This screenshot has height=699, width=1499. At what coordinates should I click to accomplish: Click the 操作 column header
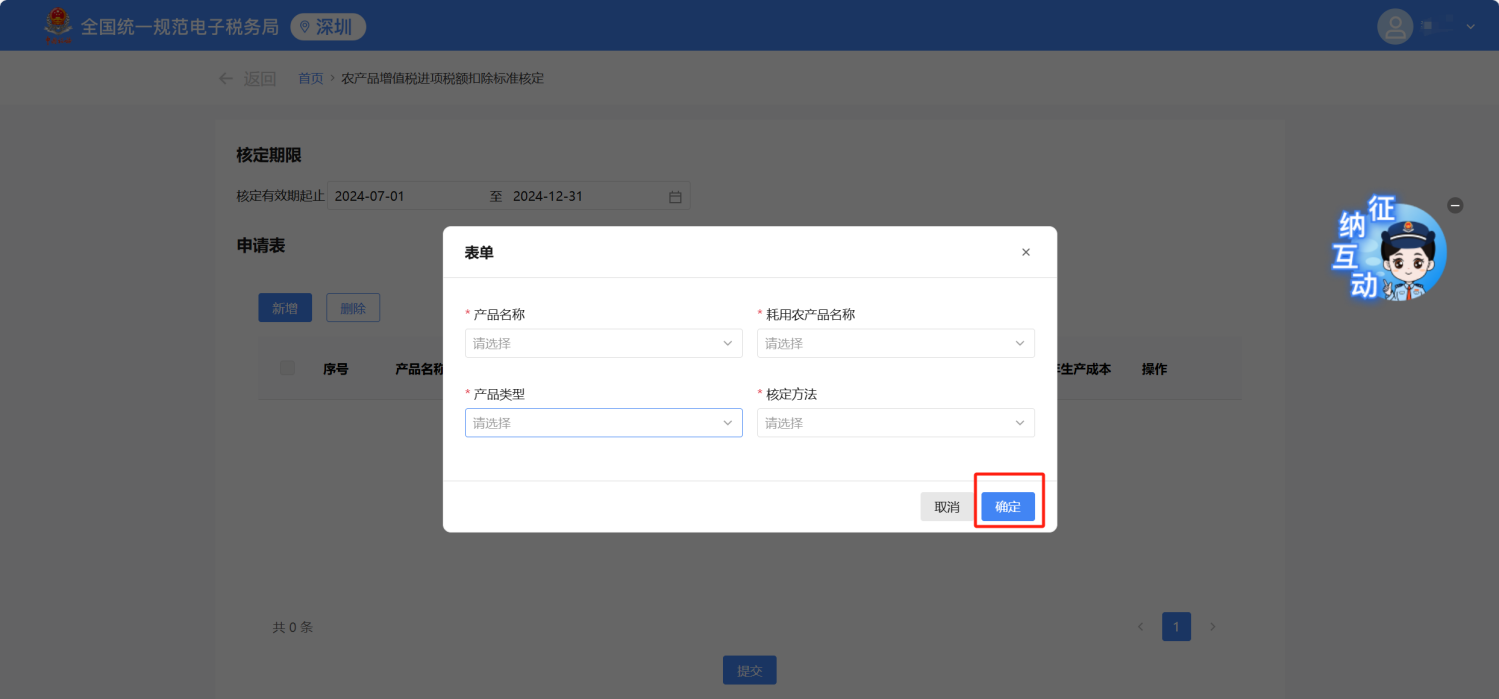click(x=1155, y=369)
